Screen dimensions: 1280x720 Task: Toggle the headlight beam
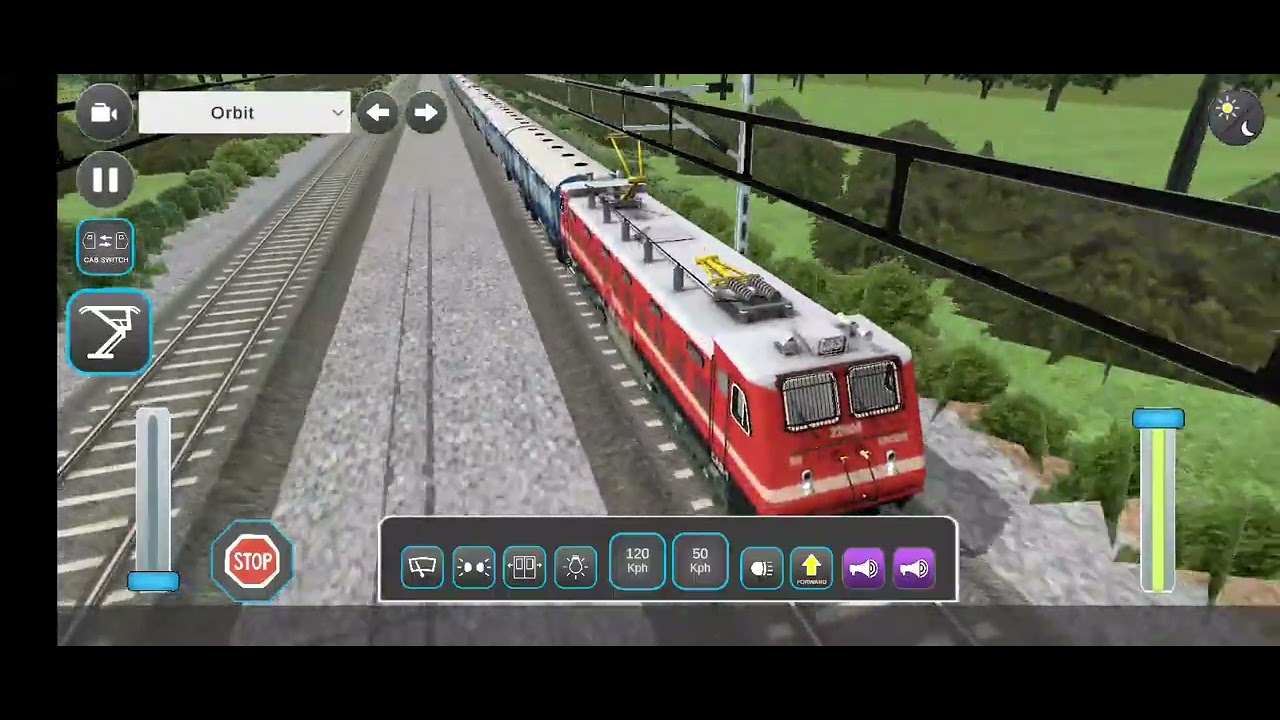point(762,569)
